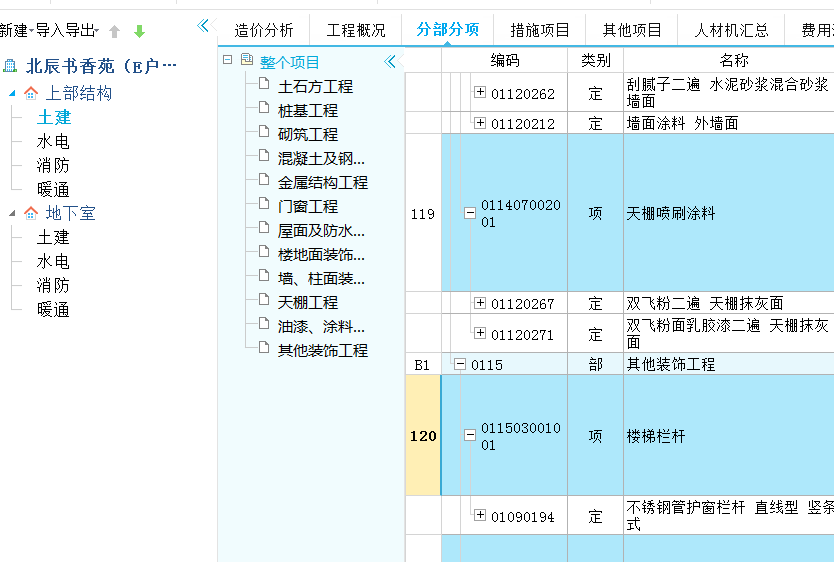Open 屋面及防水... section in tree
Image resolution: width=834 pixels, height=562 pixels.
[x=321, y=231]
